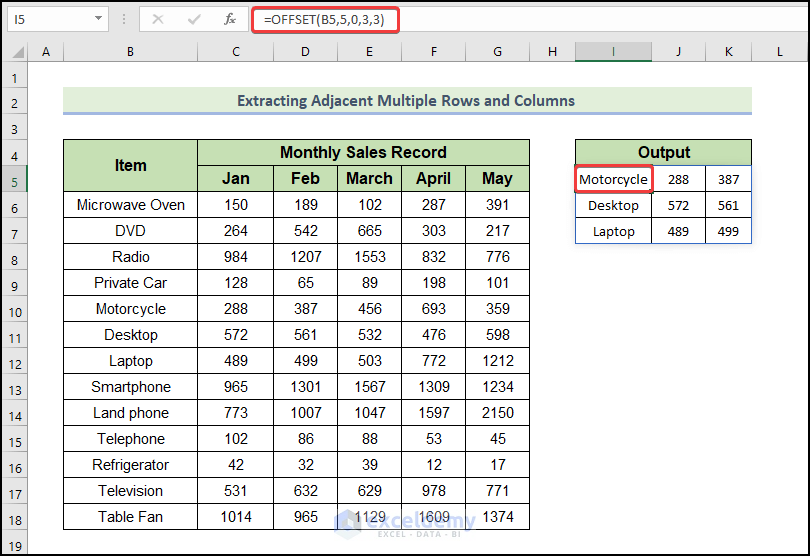Image resolution: width=810 pixels, height=556 pixels.
Task: Click the Name Box showing I5
Action: point(48,19)
